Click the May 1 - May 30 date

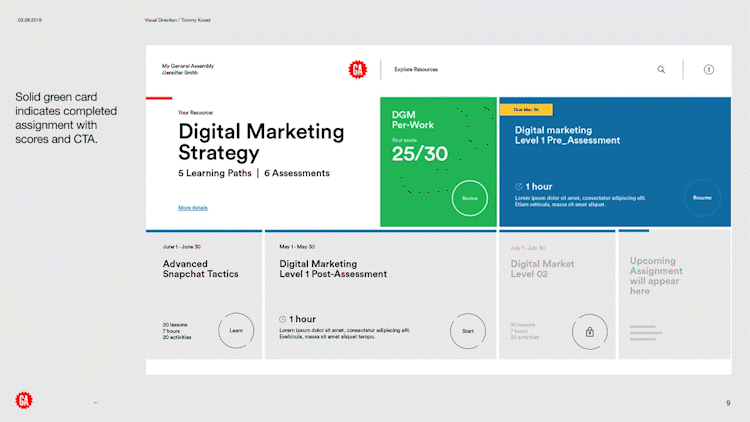tap(297, 247)
